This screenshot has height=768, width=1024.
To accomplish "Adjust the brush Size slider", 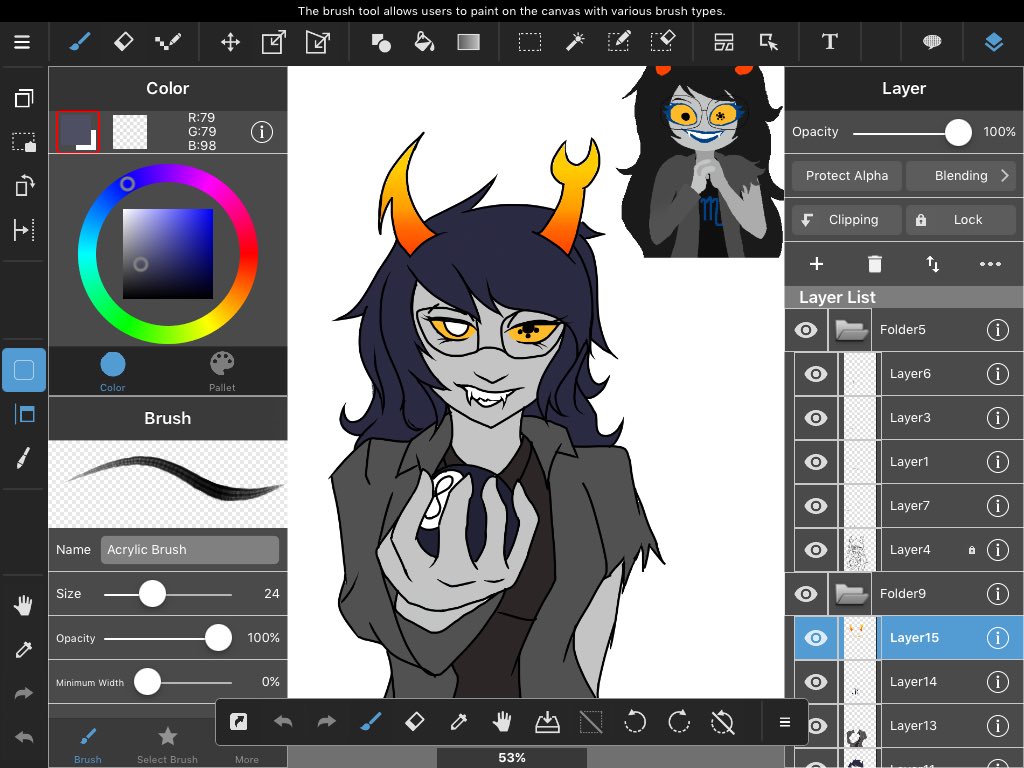I will point(167,594).
